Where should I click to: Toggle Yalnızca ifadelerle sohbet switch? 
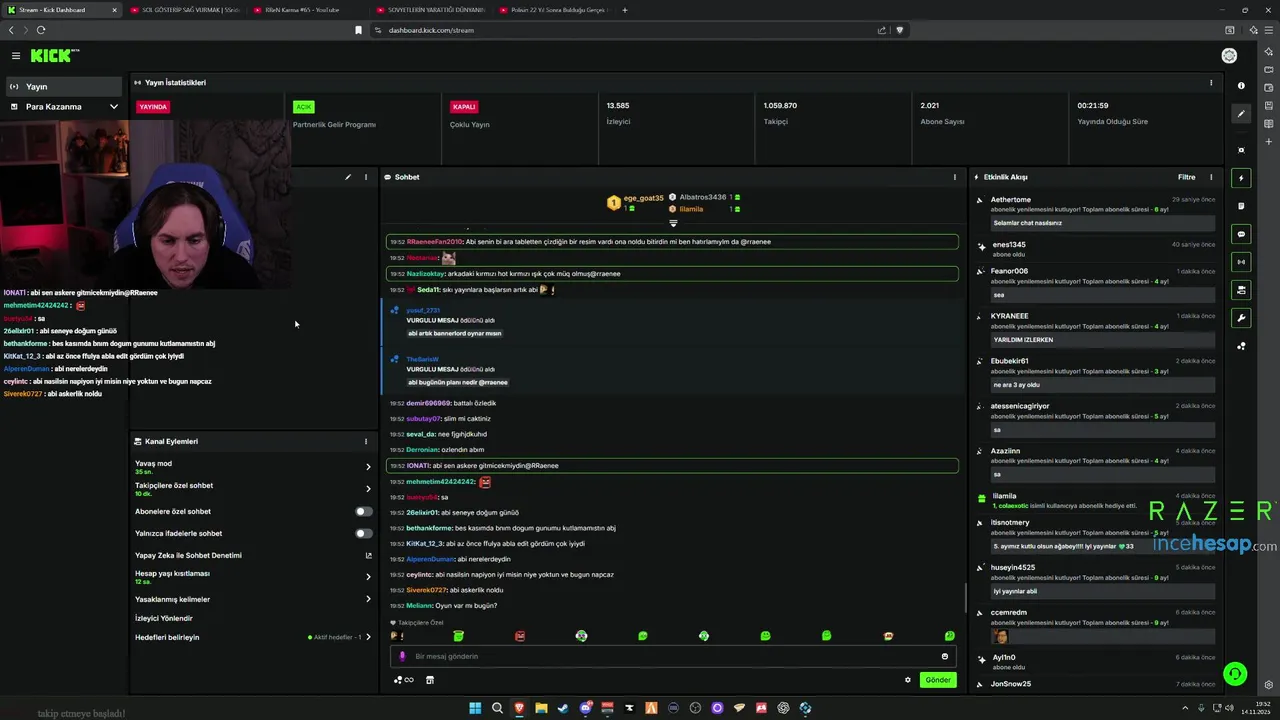364,533
